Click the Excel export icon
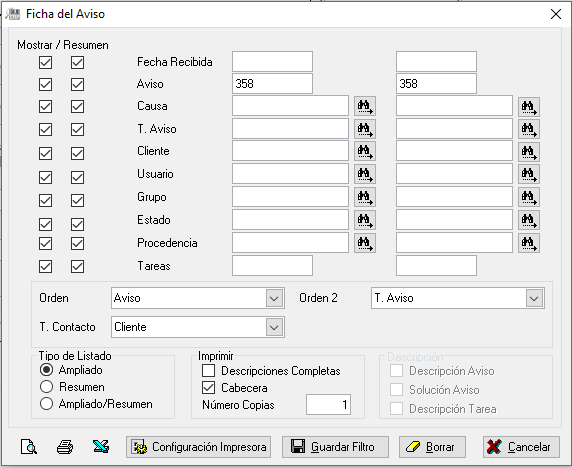 (101, 446)
